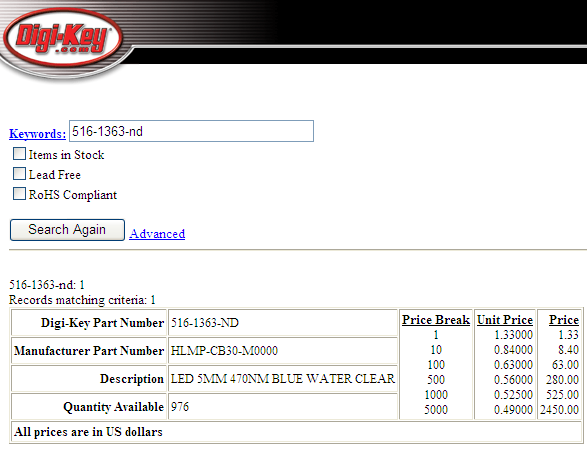Click price break quantity 5000
This screenshot has width=587, height=450.
click(436, 410)
